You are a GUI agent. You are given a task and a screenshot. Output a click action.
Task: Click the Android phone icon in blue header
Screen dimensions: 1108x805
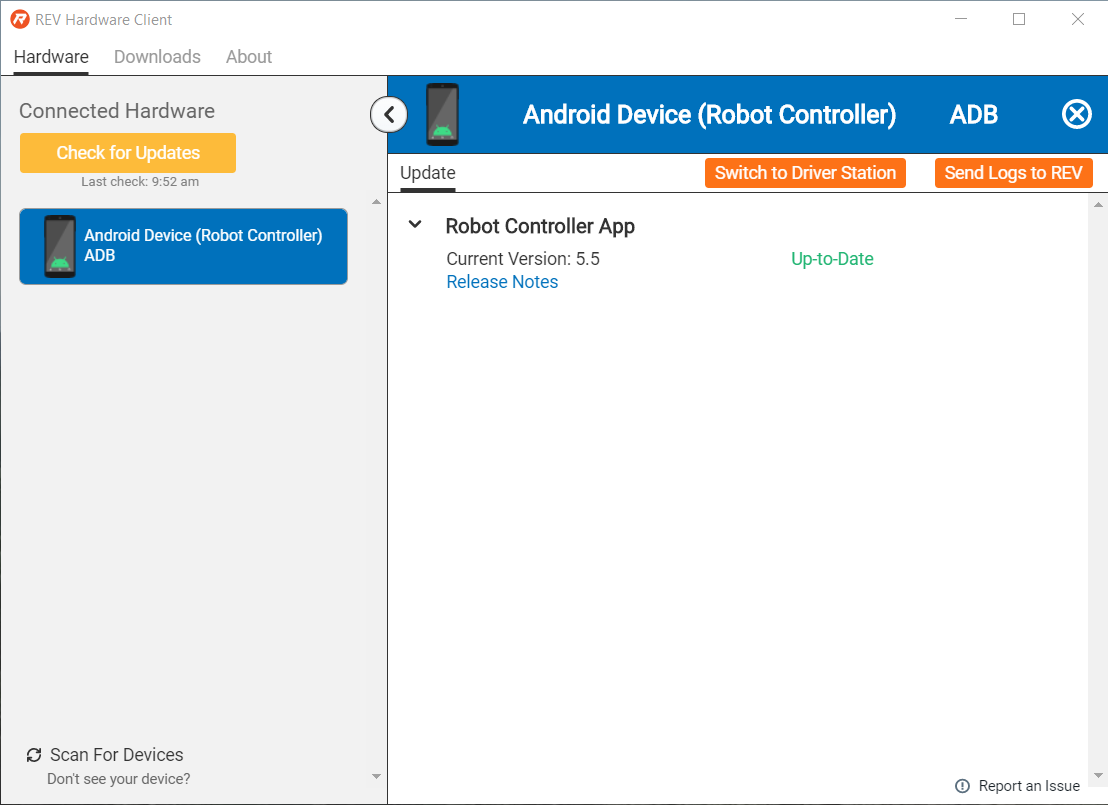tap(442, 114)
